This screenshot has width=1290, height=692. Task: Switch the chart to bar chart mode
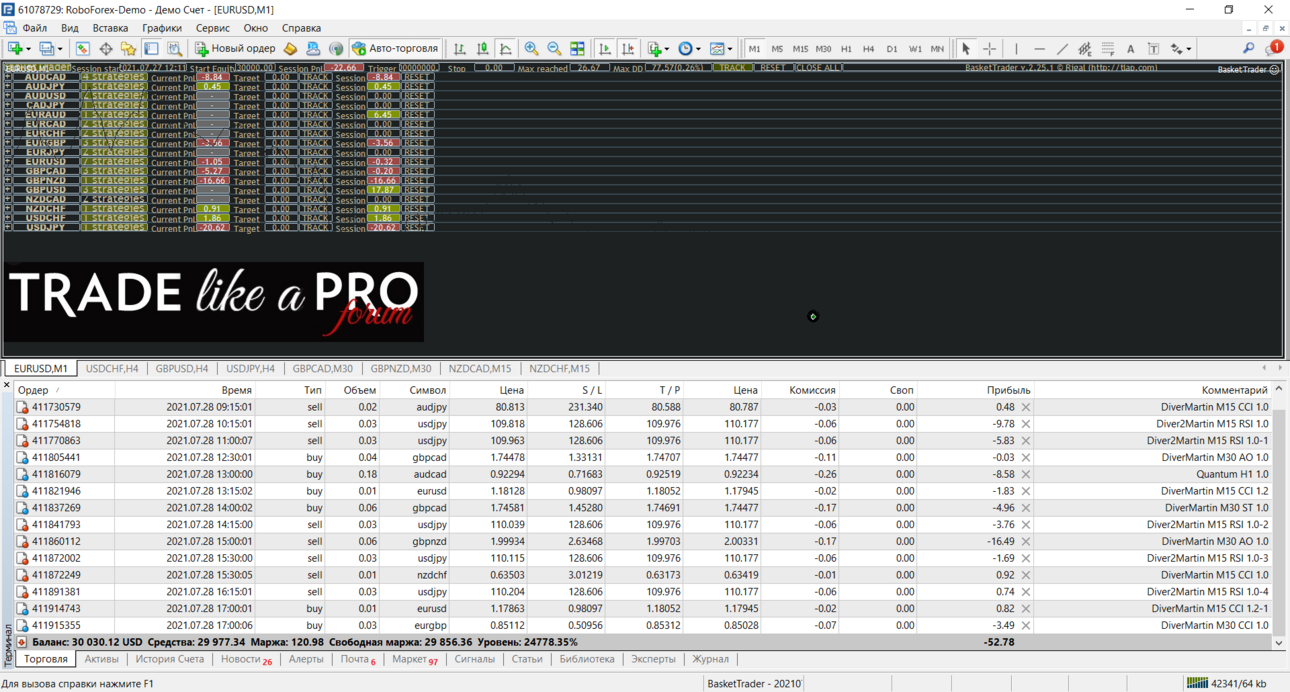click(459, 48)
